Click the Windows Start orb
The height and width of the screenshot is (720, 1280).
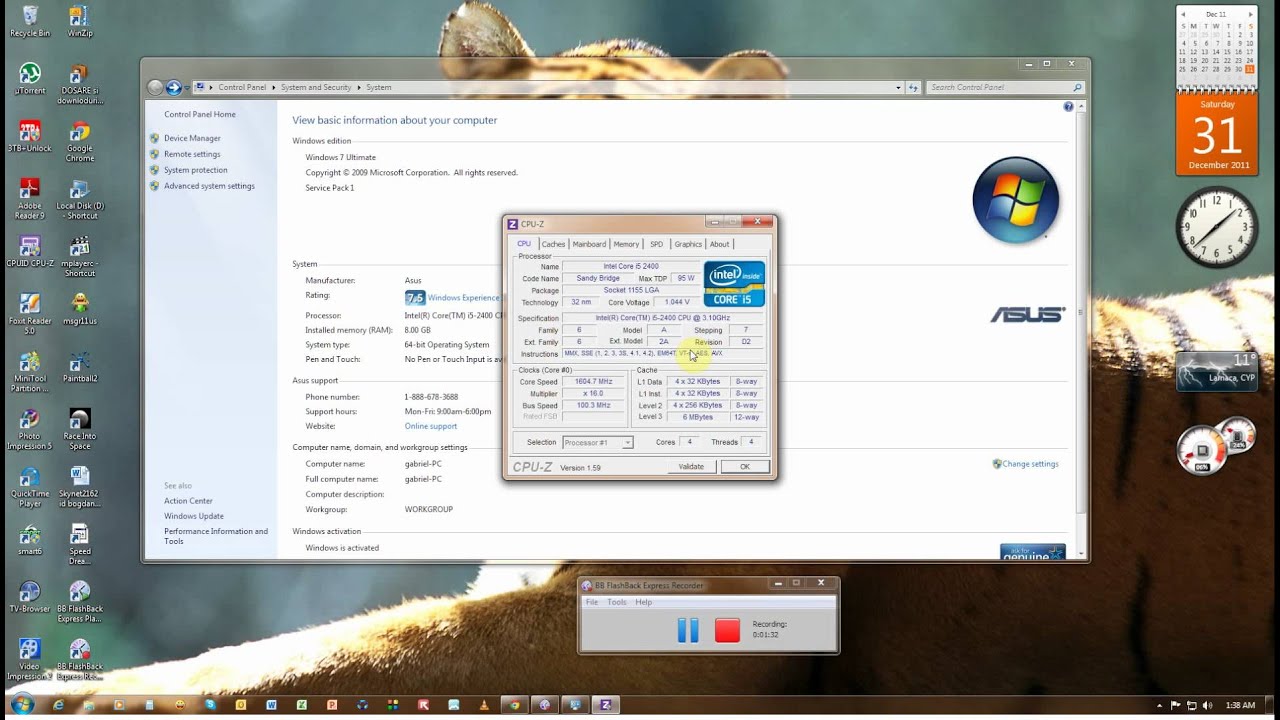coord(21,705)
